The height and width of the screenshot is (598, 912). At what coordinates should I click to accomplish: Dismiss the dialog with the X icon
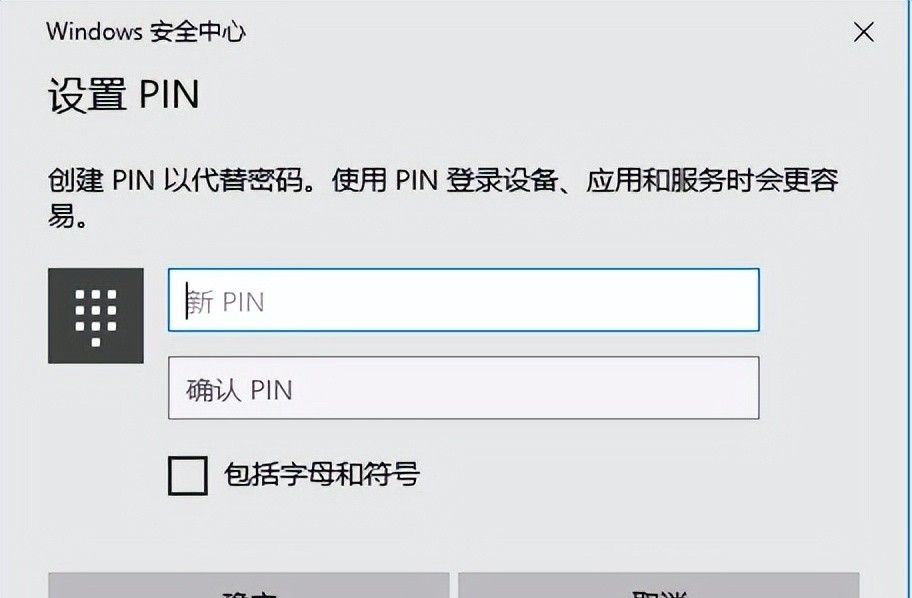click(863, 32)
